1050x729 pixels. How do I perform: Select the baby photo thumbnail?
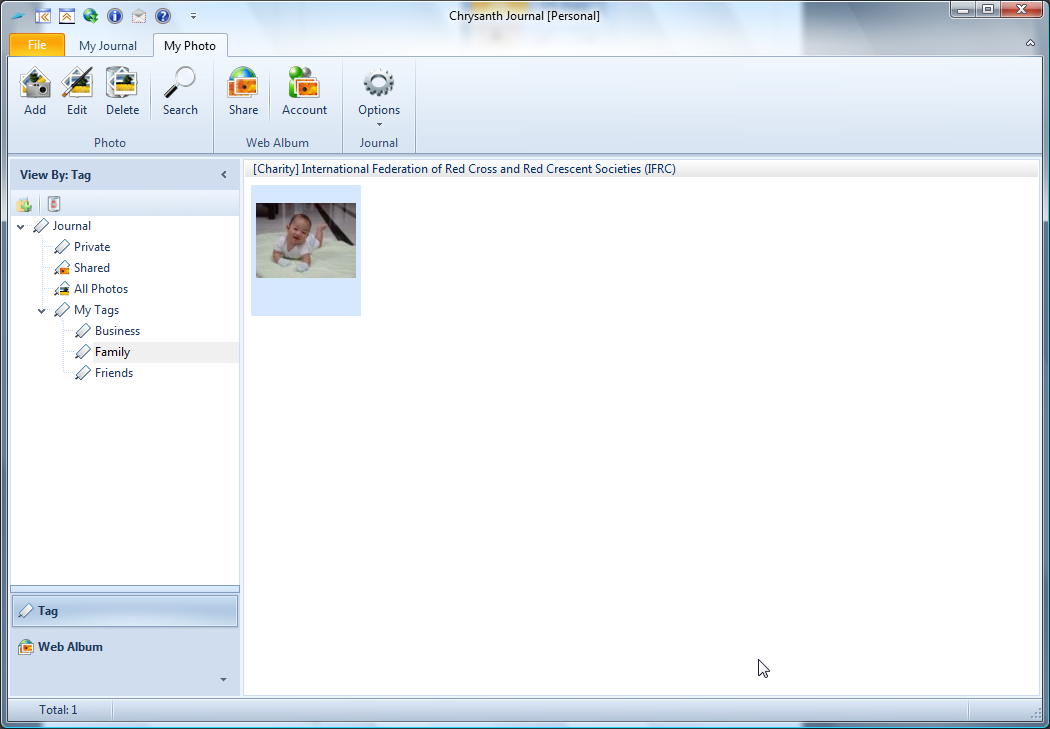[x=306, y=241]
